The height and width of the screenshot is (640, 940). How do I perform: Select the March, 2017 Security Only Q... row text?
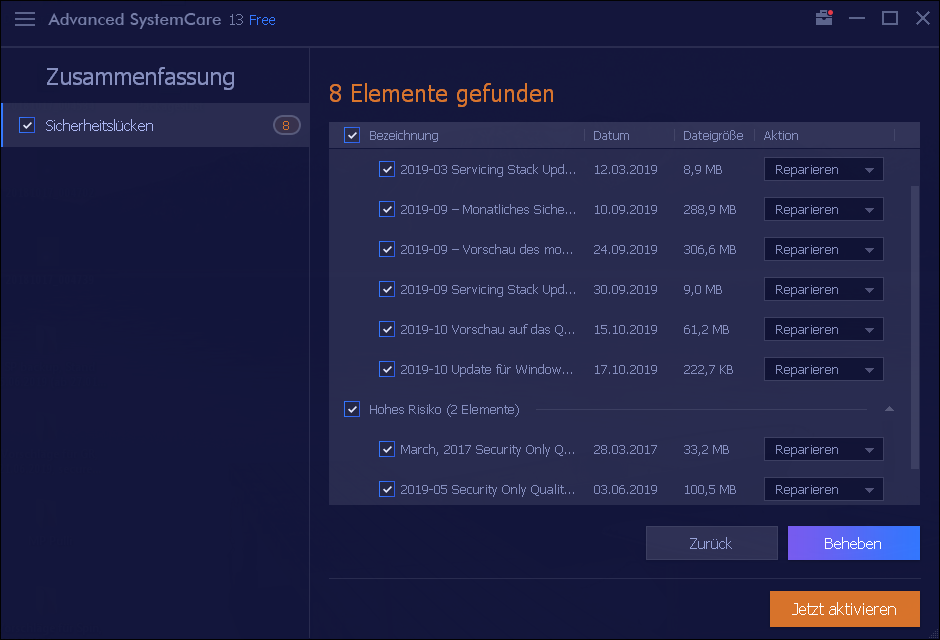click(x=487, y=449)
